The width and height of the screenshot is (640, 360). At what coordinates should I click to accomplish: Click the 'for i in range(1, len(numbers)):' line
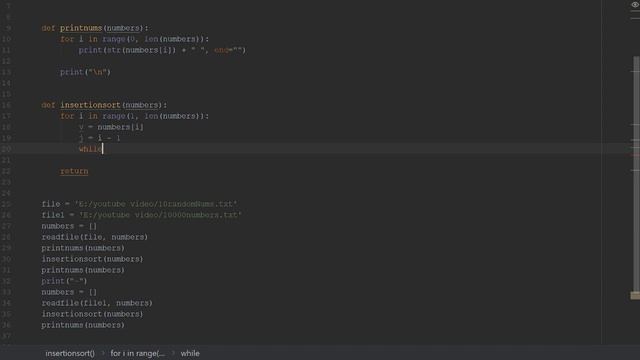134,116
